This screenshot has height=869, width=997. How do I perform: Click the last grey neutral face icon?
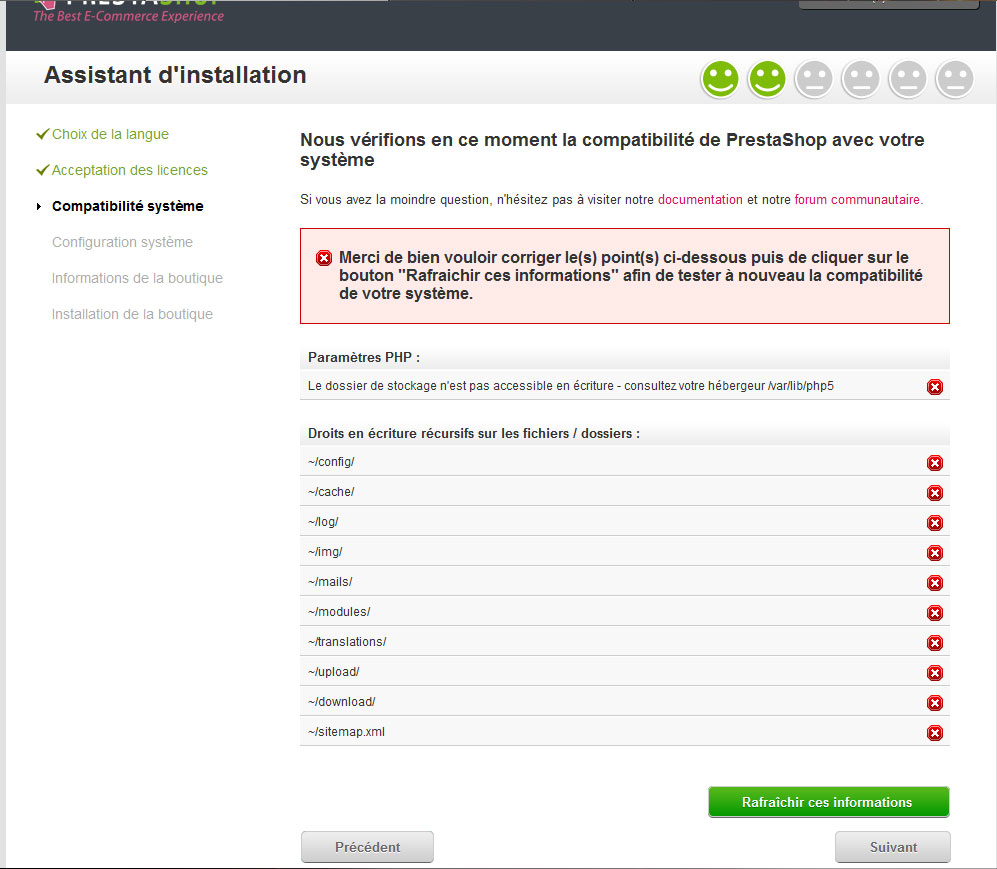point(955,79)
